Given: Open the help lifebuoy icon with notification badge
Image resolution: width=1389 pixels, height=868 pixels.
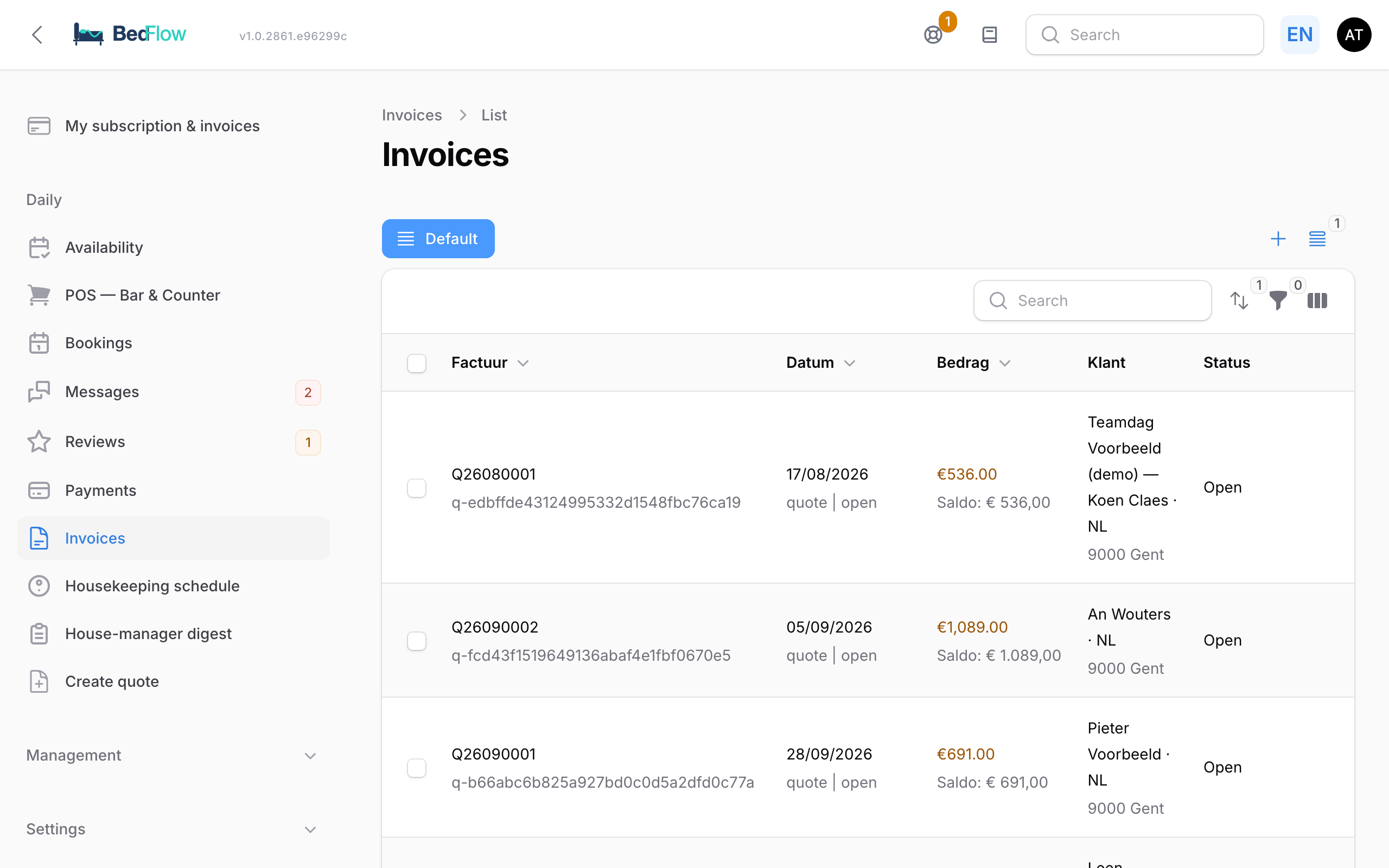Looking at the screenshot, I should coord(933,35).
